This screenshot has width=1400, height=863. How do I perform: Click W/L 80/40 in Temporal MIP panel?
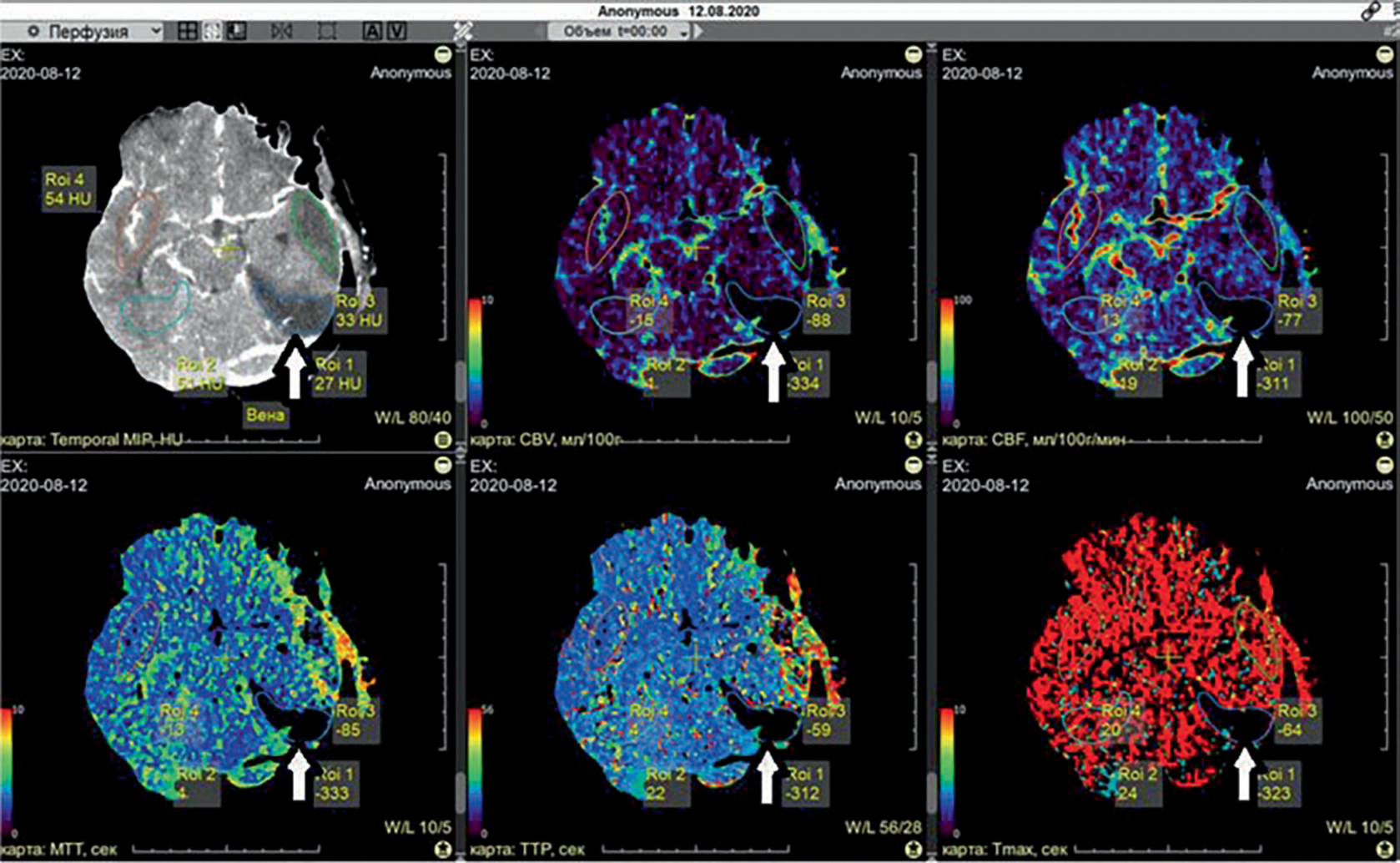(412, 417)
